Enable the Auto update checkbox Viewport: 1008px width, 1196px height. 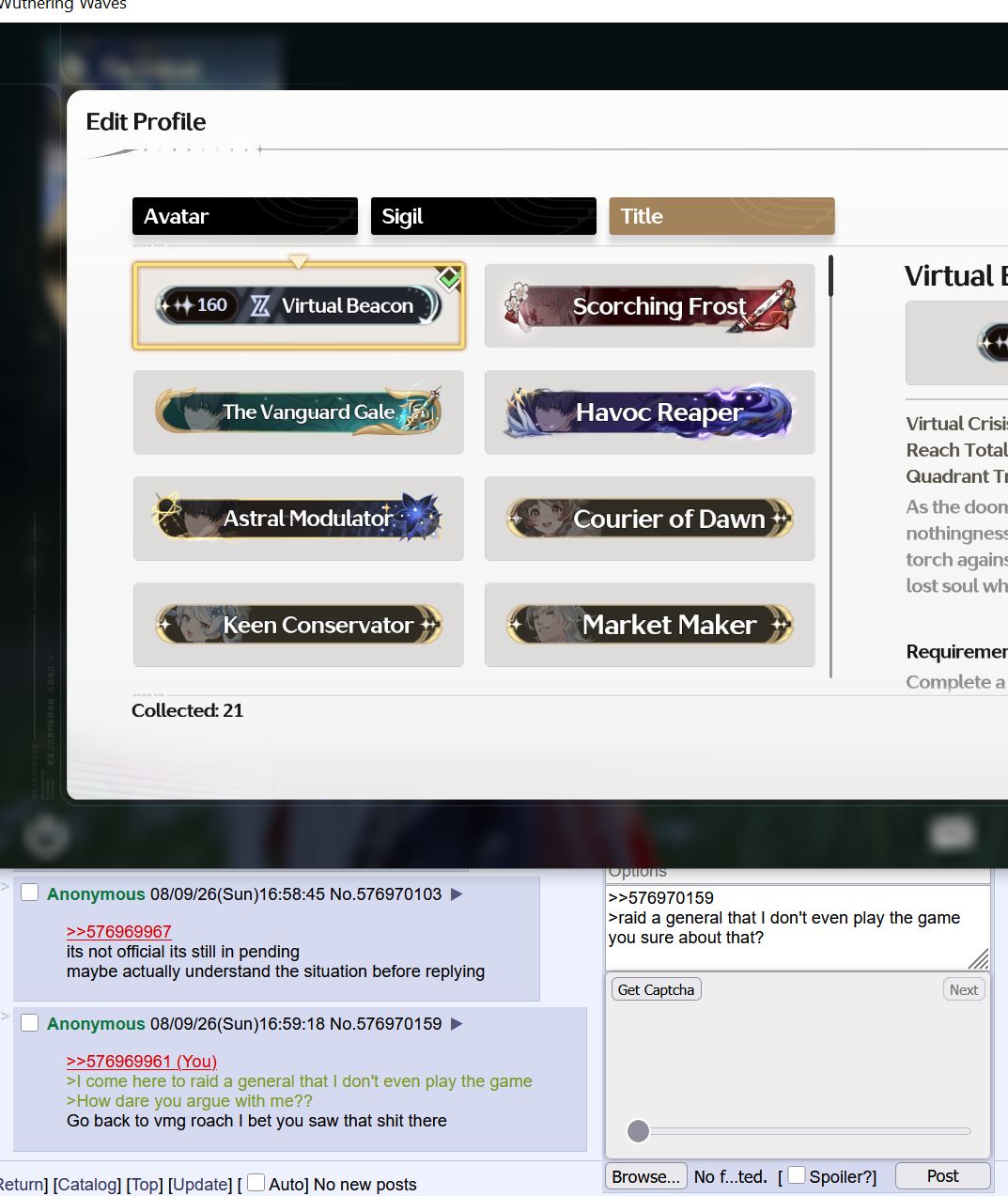click(x=256, y=1183)
